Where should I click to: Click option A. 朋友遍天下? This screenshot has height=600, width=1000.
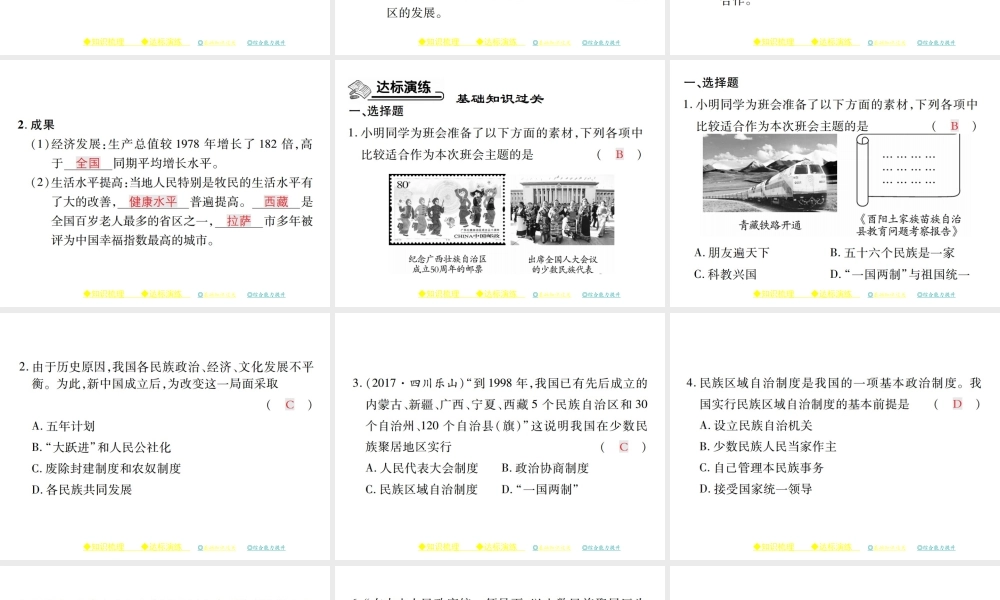732,253
